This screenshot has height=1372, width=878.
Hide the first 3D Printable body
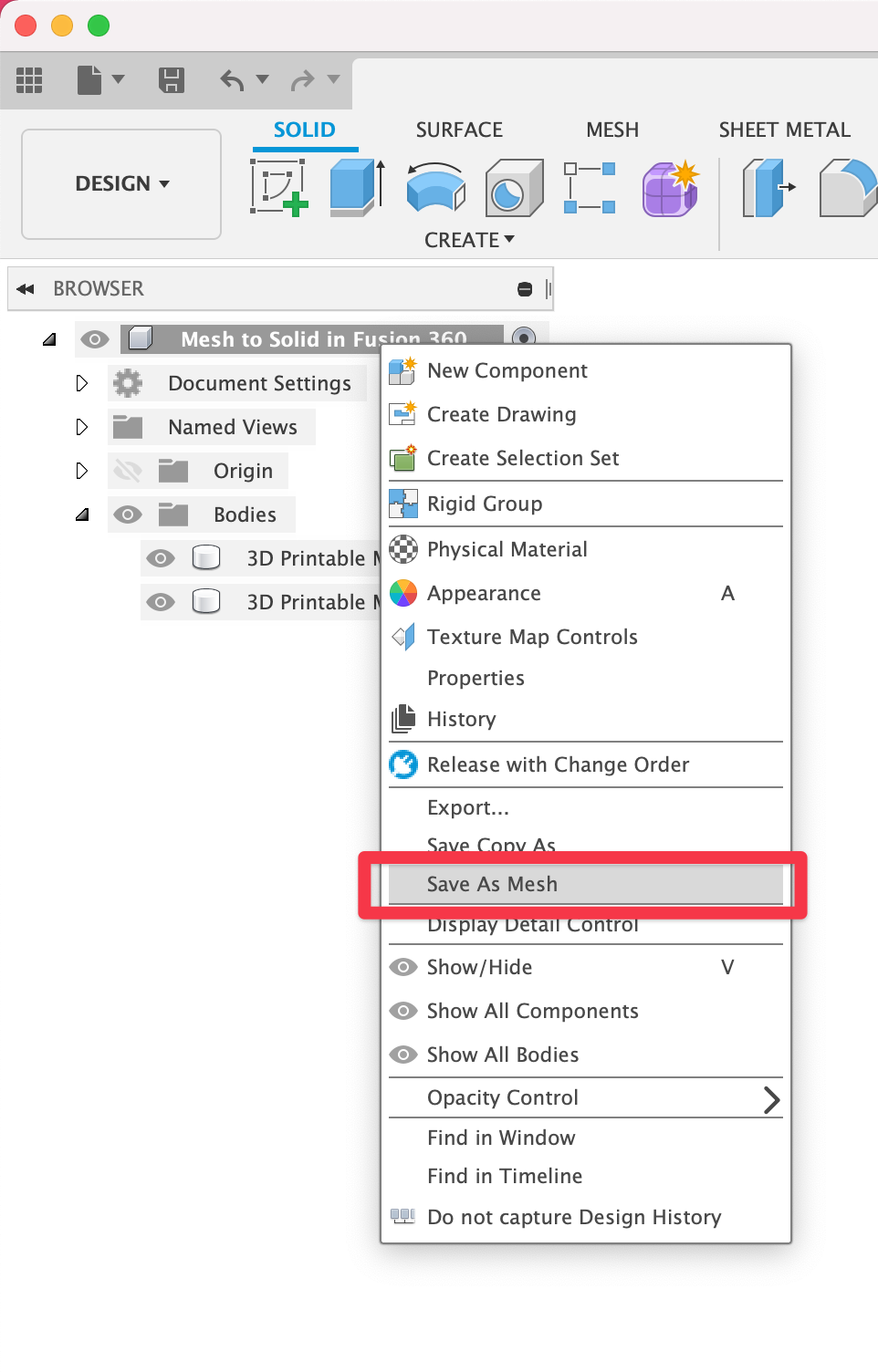point(161,558)
